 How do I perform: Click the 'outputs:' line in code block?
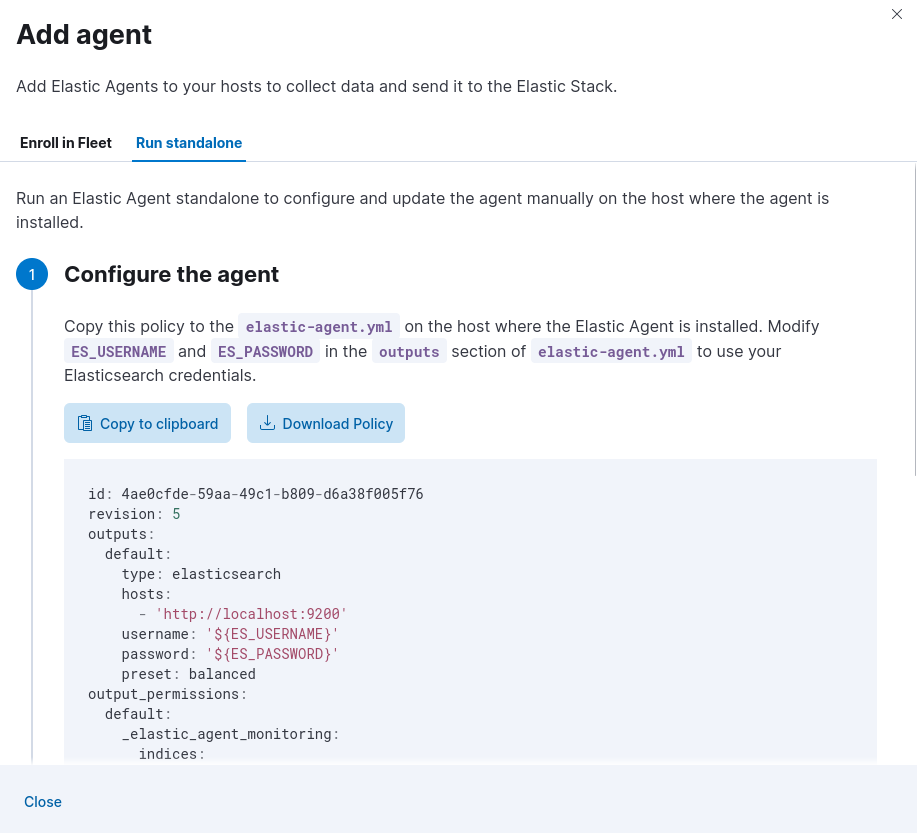pos(121,534)
